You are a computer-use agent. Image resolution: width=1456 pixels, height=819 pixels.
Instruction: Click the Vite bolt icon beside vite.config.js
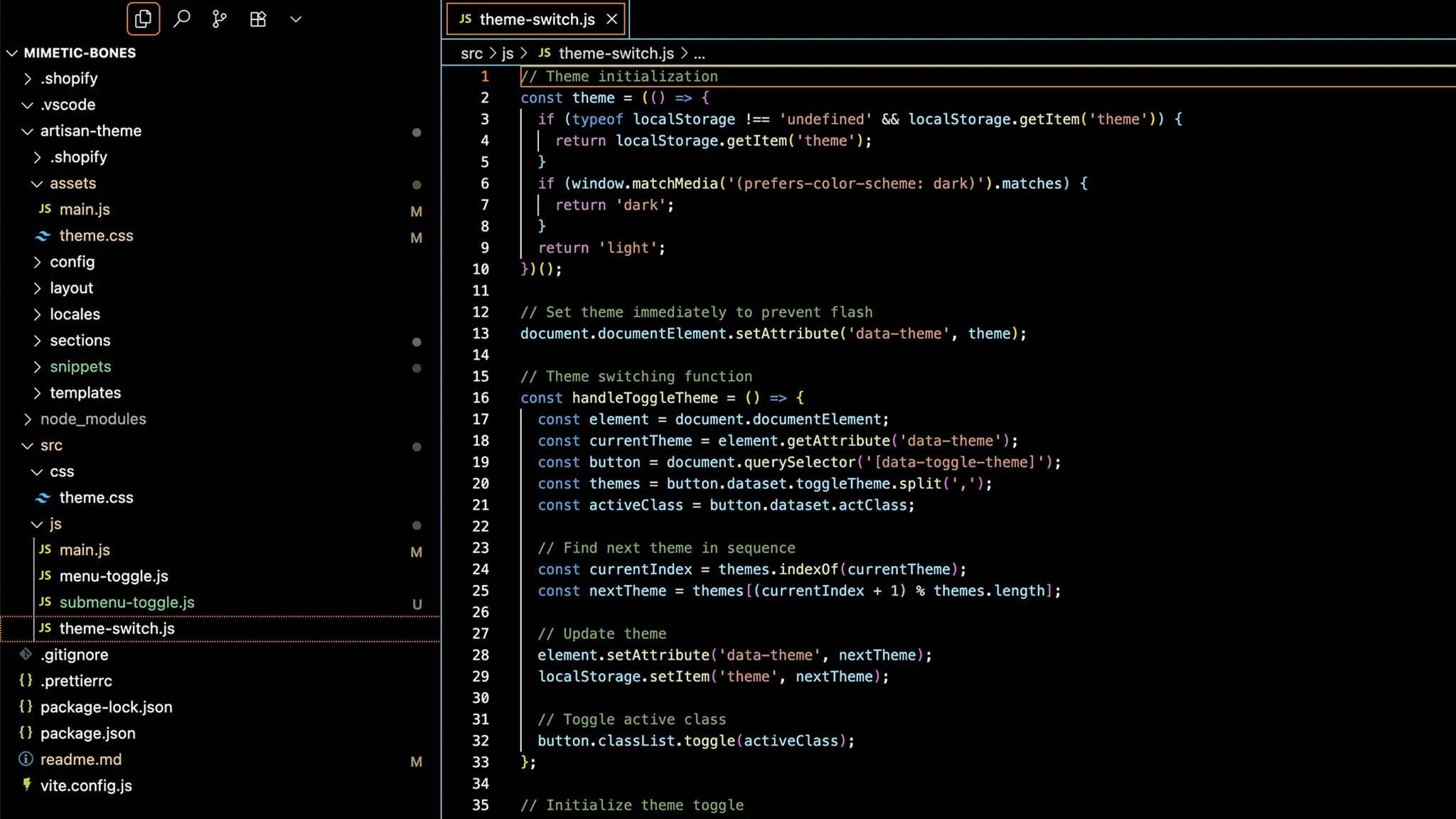[27, 785]
